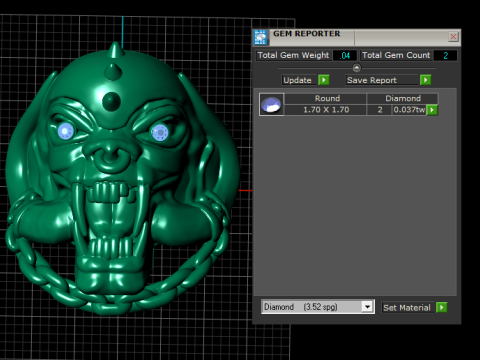Image resolution: width=480 pixels, height=360 pixels.
Task: Click the Total Gem Weight label
Action: pos(293,55)
